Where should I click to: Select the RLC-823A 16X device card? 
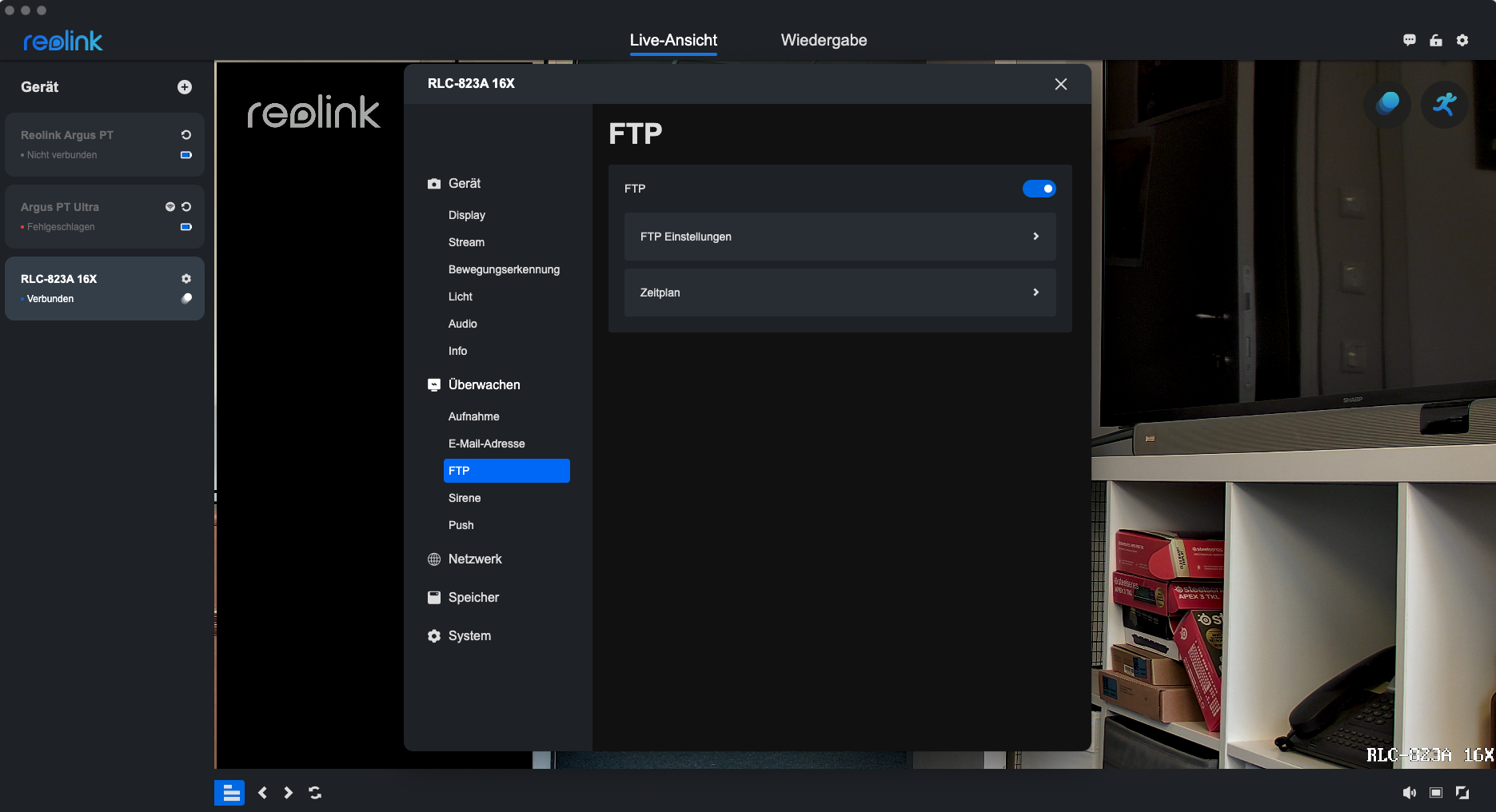[105, 289]
